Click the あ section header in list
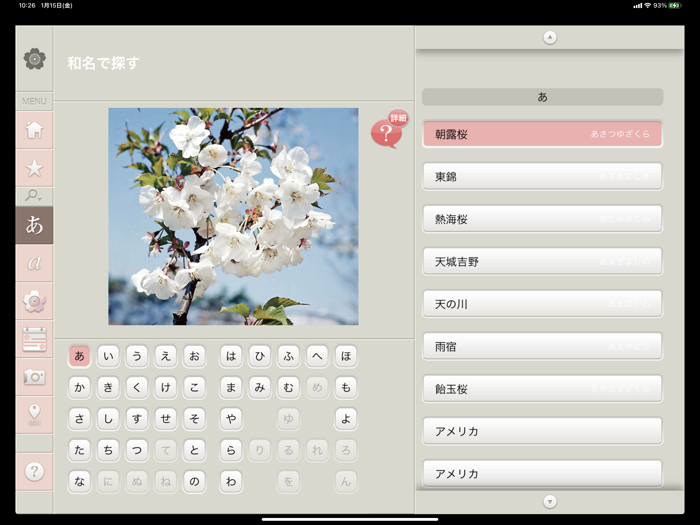 point(542,97)
